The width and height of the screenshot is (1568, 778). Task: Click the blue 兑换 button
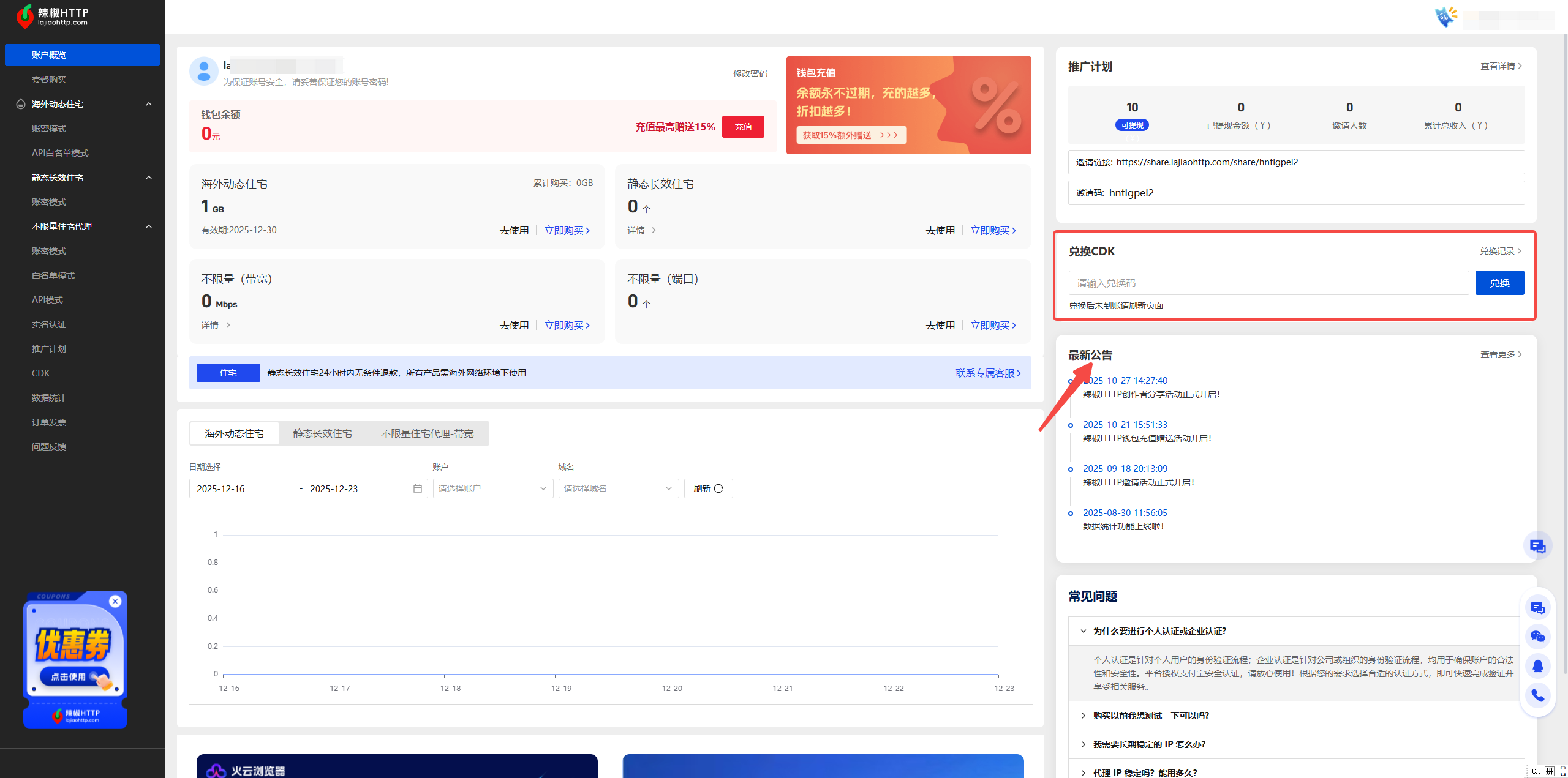tap(1499, 283)
